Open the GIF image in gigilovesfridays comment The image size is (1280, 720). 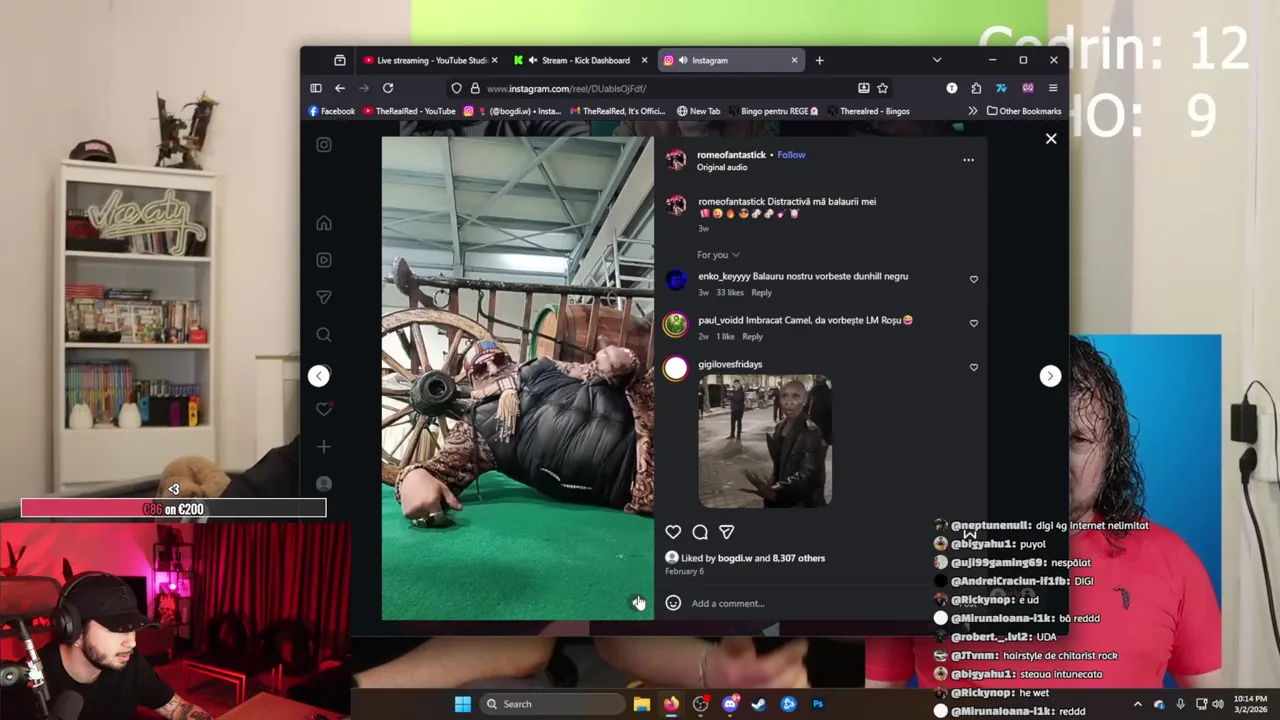[x=765, y=441]
